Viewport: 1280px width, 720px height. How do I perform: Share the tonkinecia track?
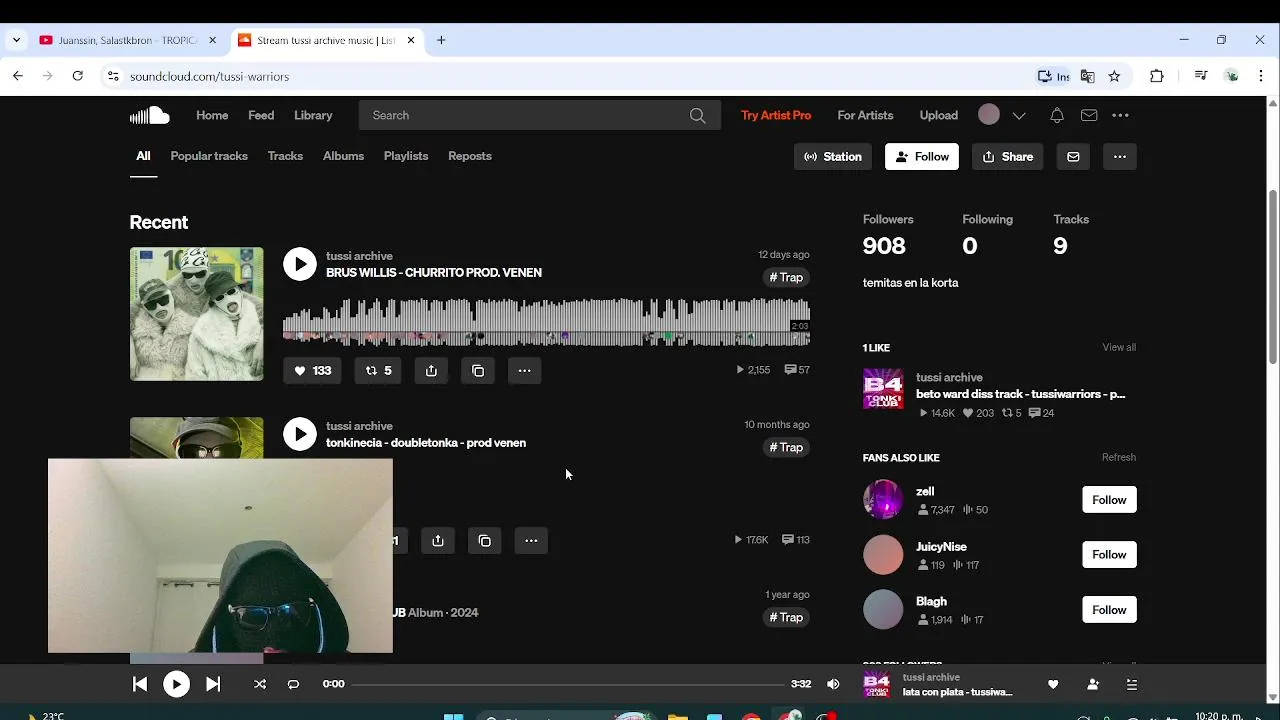pos(438,540)
